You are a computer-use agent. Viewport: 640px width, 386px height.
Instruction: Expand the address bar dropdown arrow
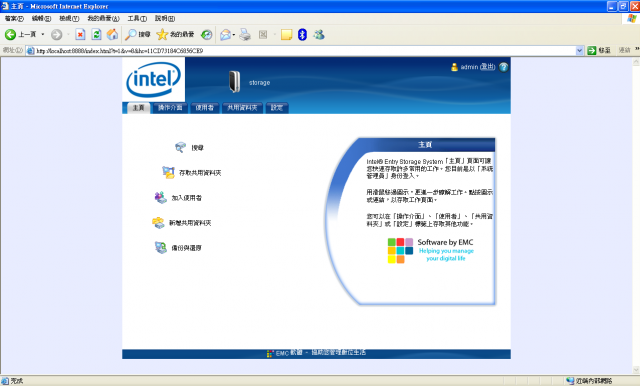click(x=580, y=51)
